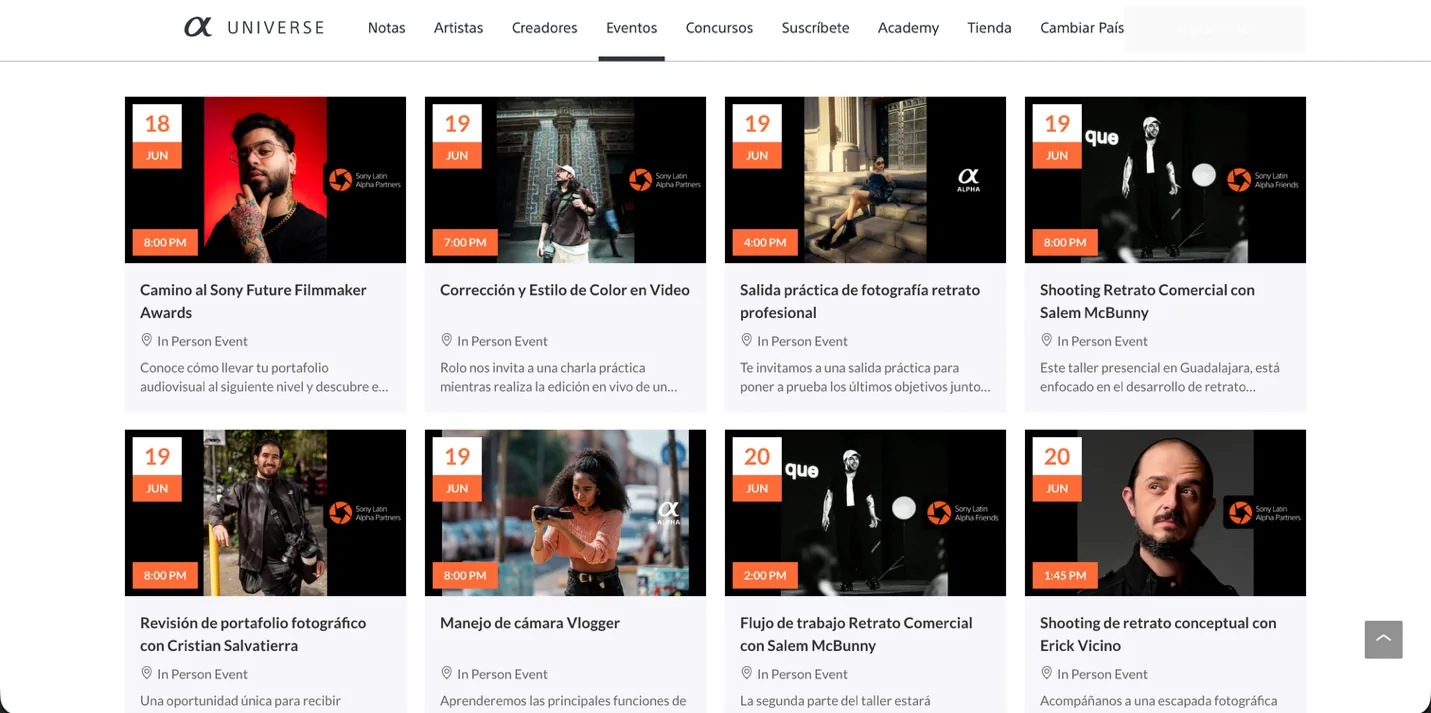Click text 'Una oportunidad única para recibir'
The height and width of the screenshot is (713, 1431).
tap(240, 700)
